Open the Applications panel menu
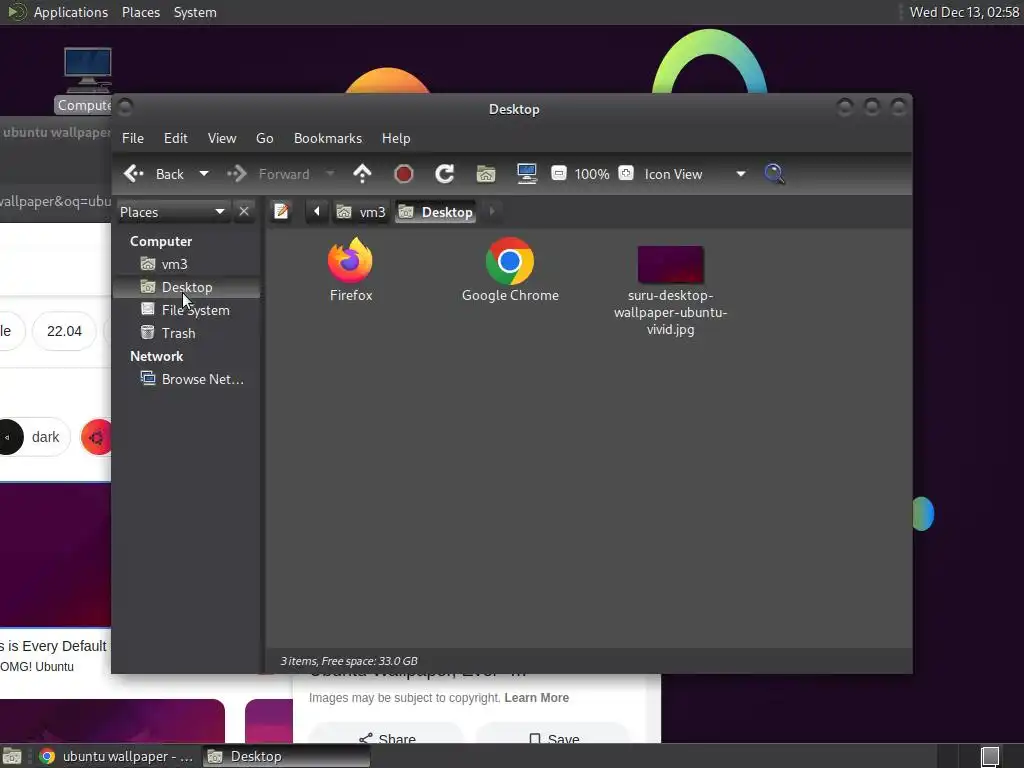 click(71, 12)
